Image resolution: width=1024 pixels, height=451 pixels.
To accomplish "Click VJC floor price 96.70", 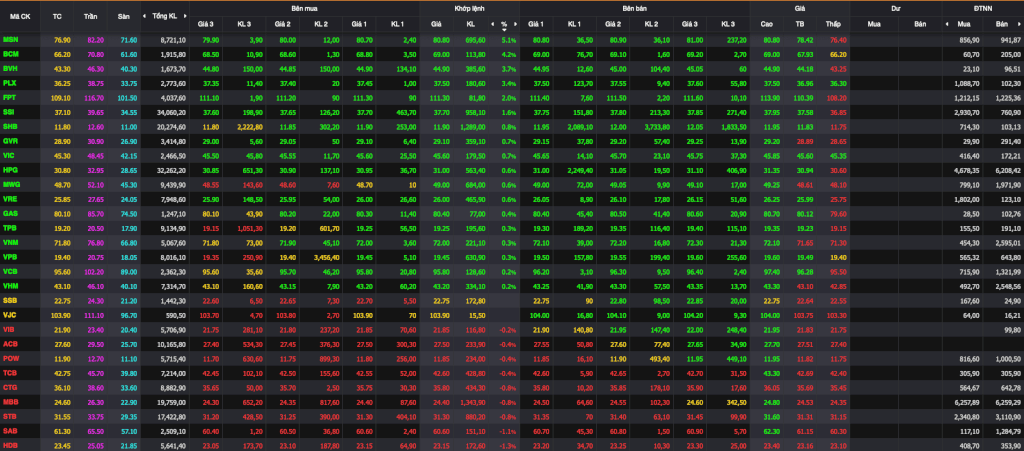I will pyautogui.click(x=128, y=314).
